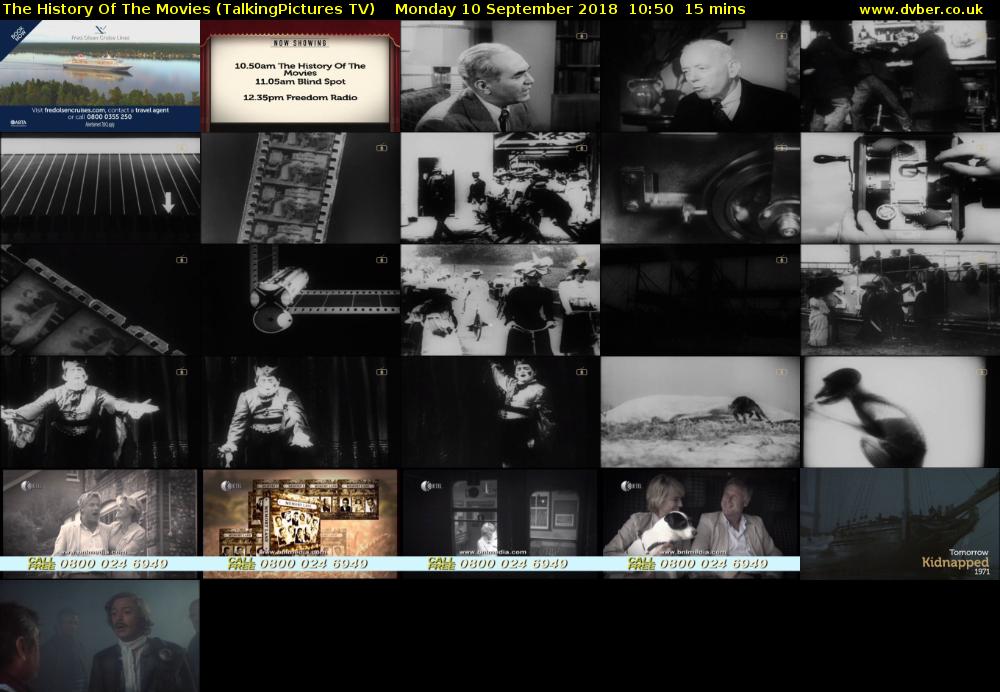Open the elderly man beside vase thumbnail
Screen dimensions: 1000x692
pyautogui.click(x=700, y=76)
